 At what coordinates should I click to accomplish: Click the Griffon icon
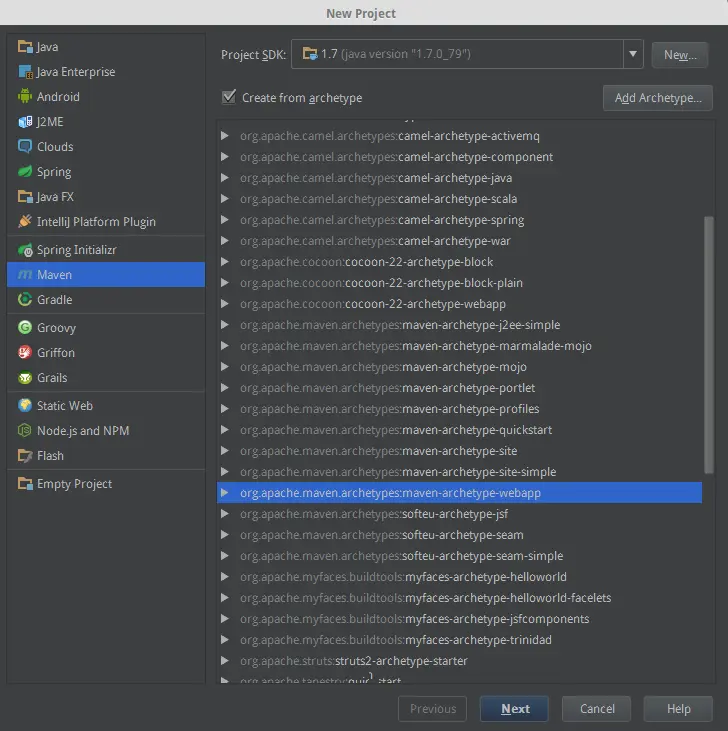click(25, 352)
